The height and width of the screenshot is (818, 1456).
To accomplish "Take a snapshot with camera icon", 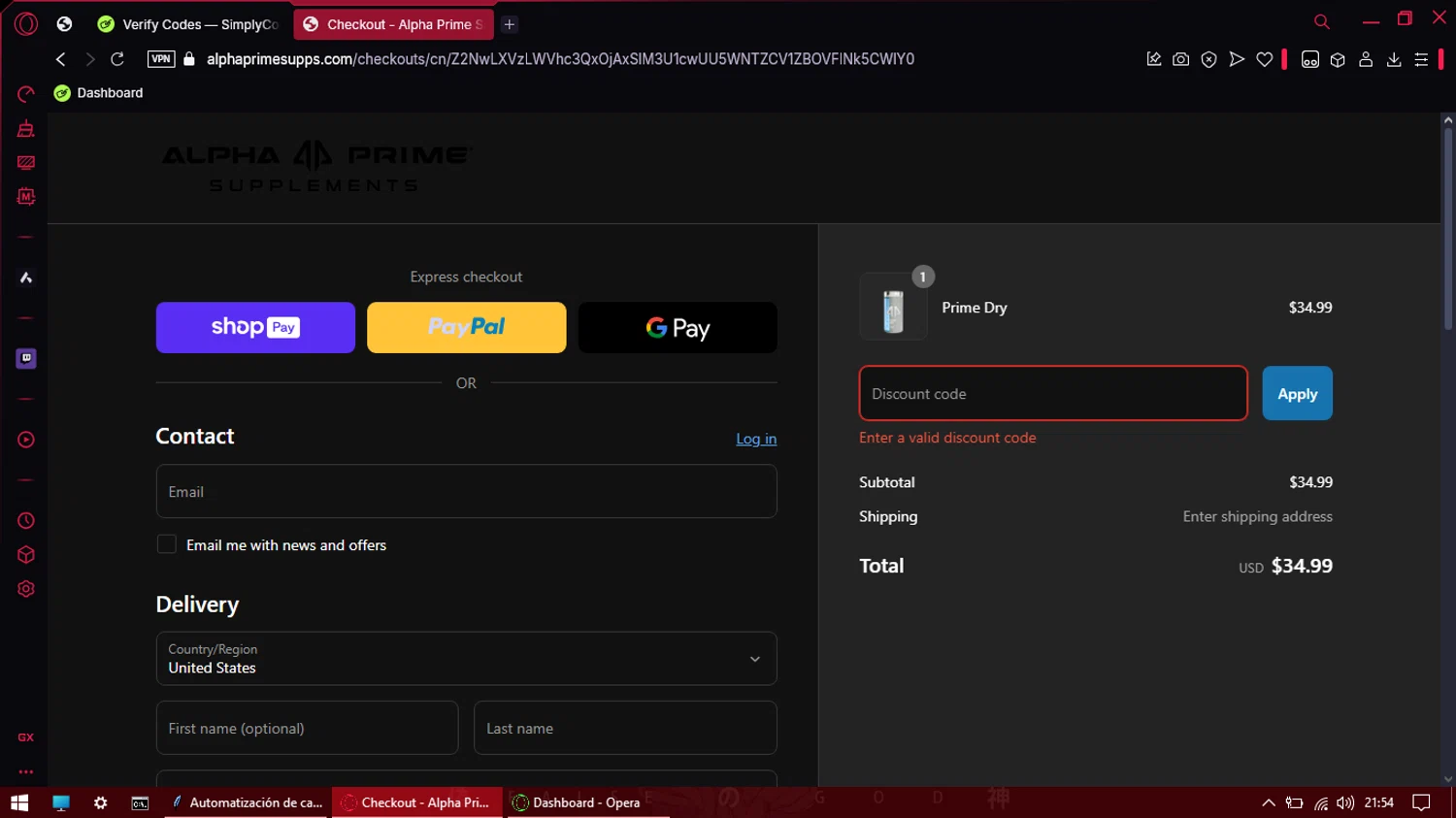I will point(1180,59).
